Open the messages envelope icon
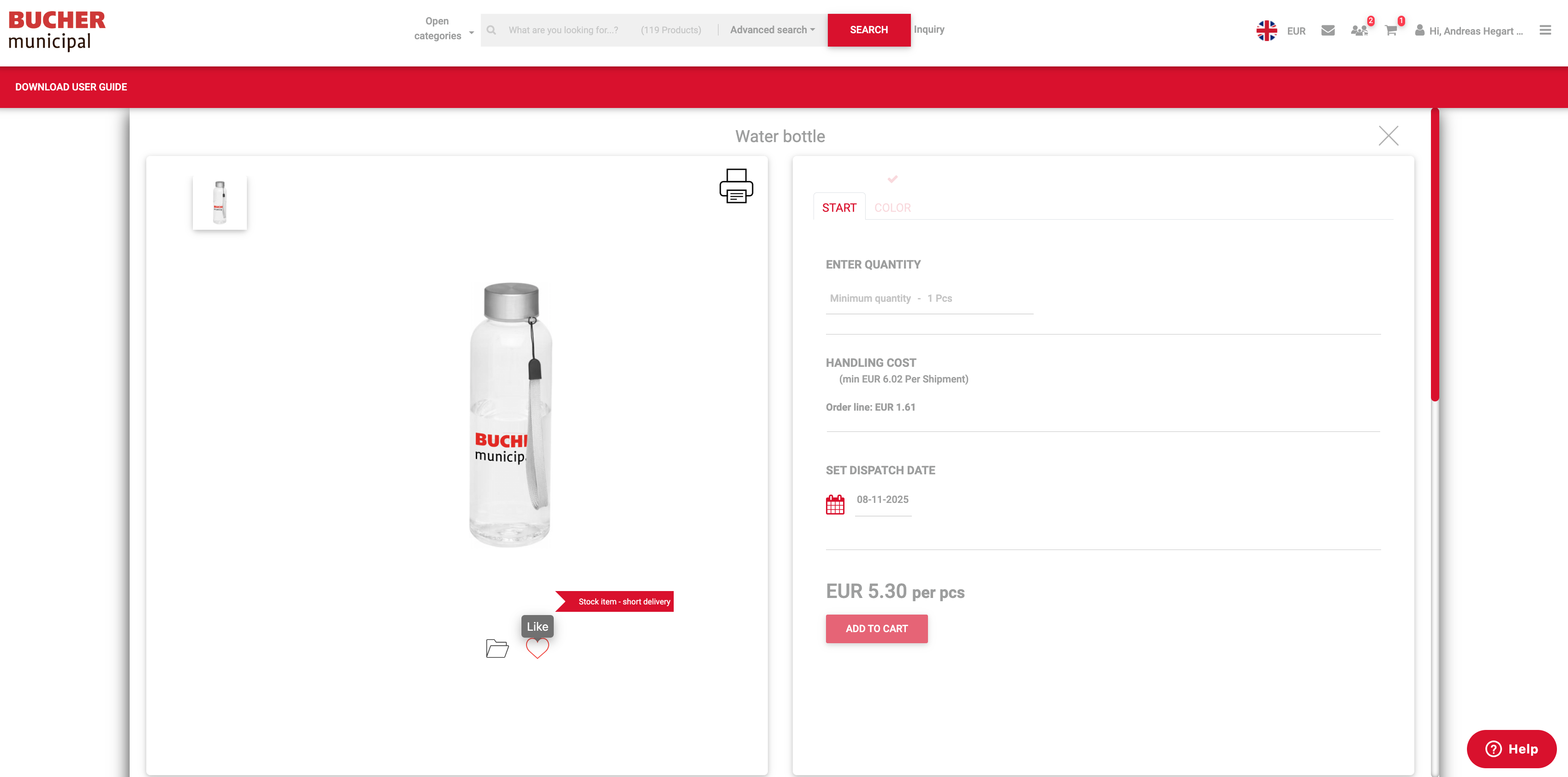This screenshot has width=1568, height=777. (x=1328, y=30)
